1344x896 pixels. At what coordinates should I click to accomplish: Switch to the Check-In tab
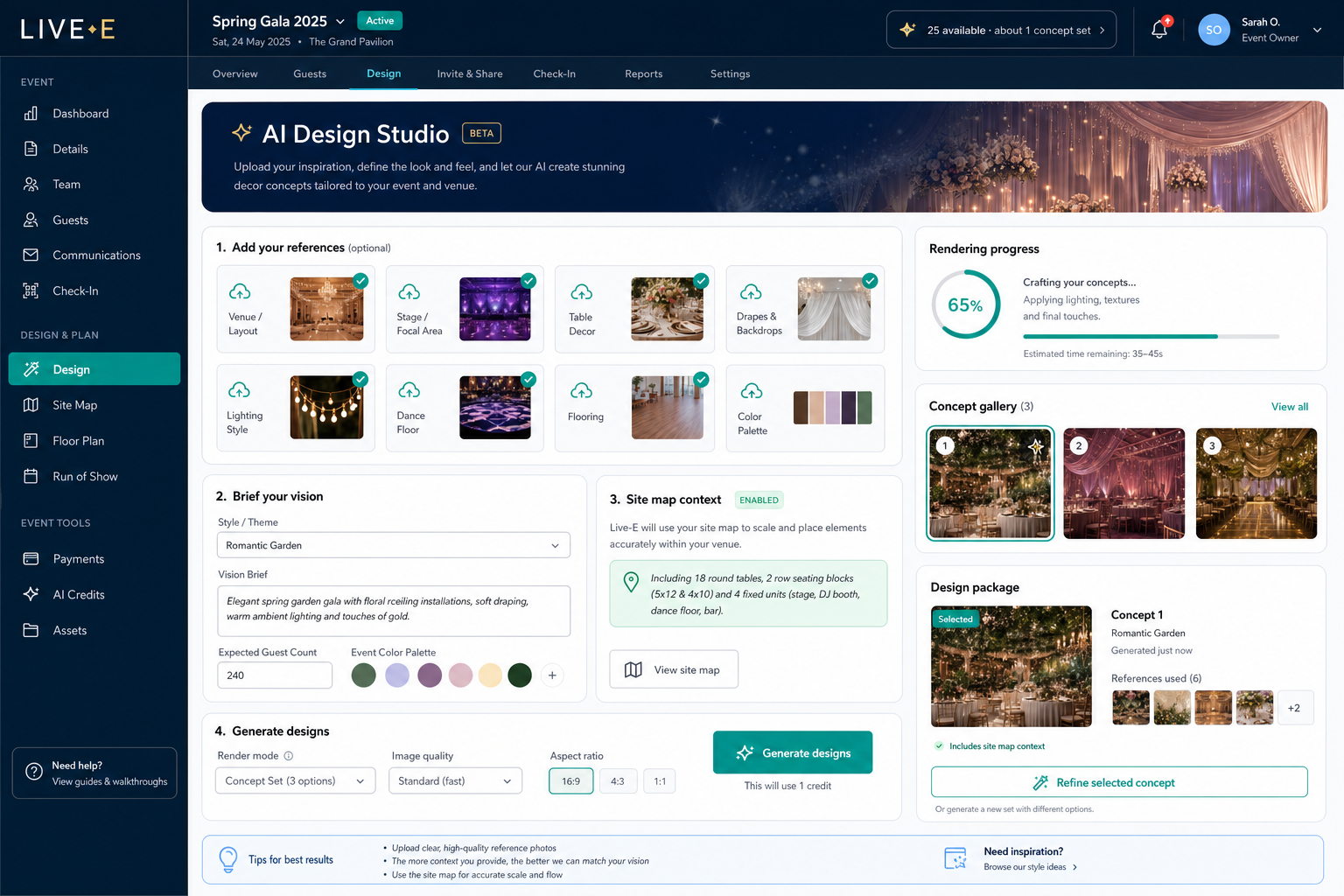555,73
